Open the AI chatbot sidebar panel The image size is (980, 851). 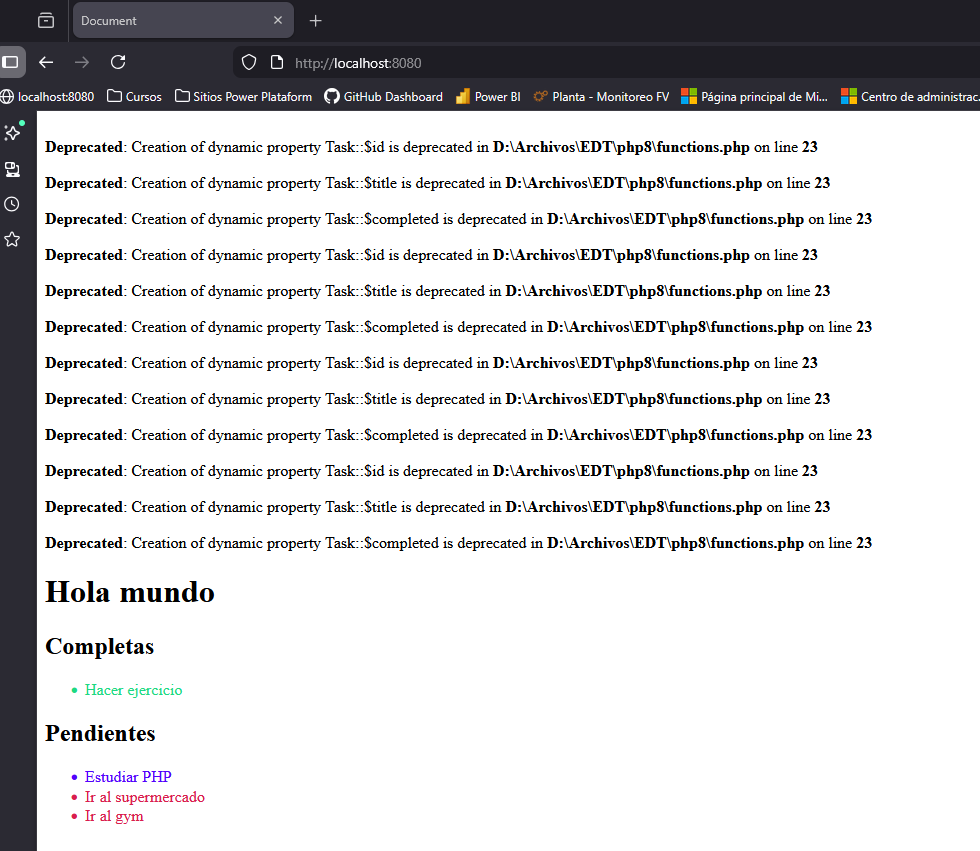12,133
